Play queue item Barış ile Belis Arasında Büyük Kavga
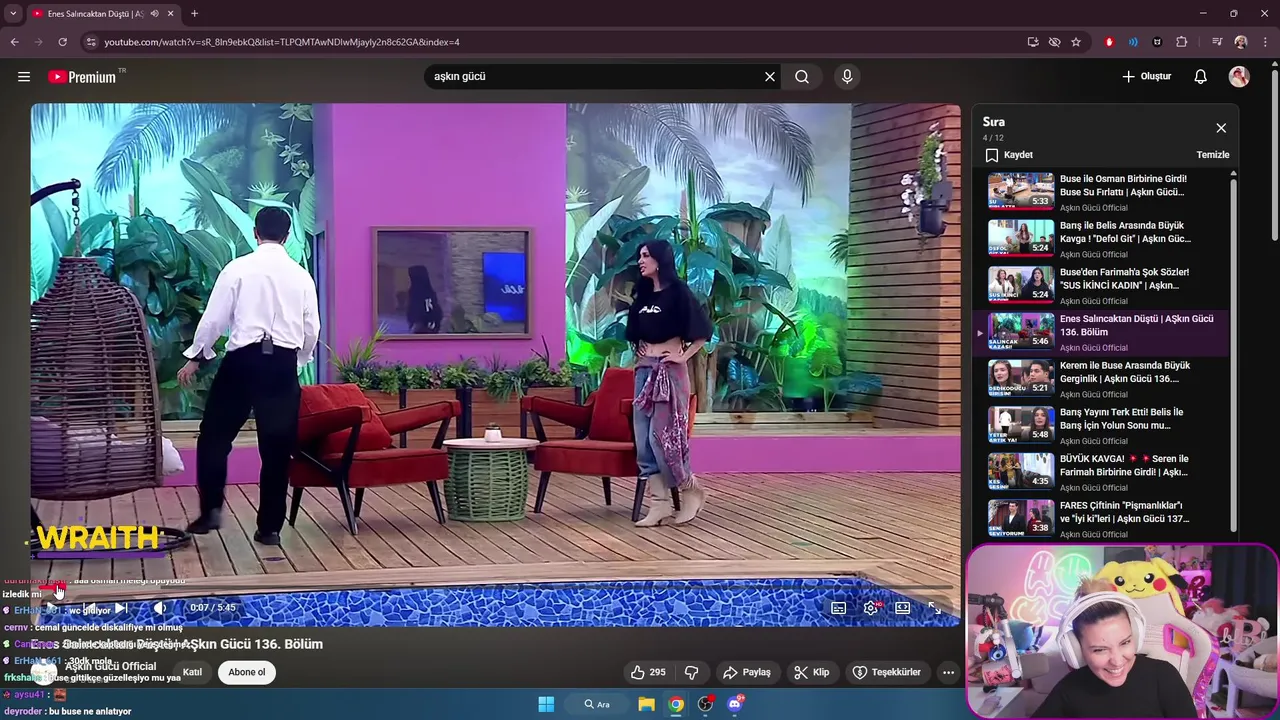The height and width of the screenshot is (720, 1280). coord(1108,239)
